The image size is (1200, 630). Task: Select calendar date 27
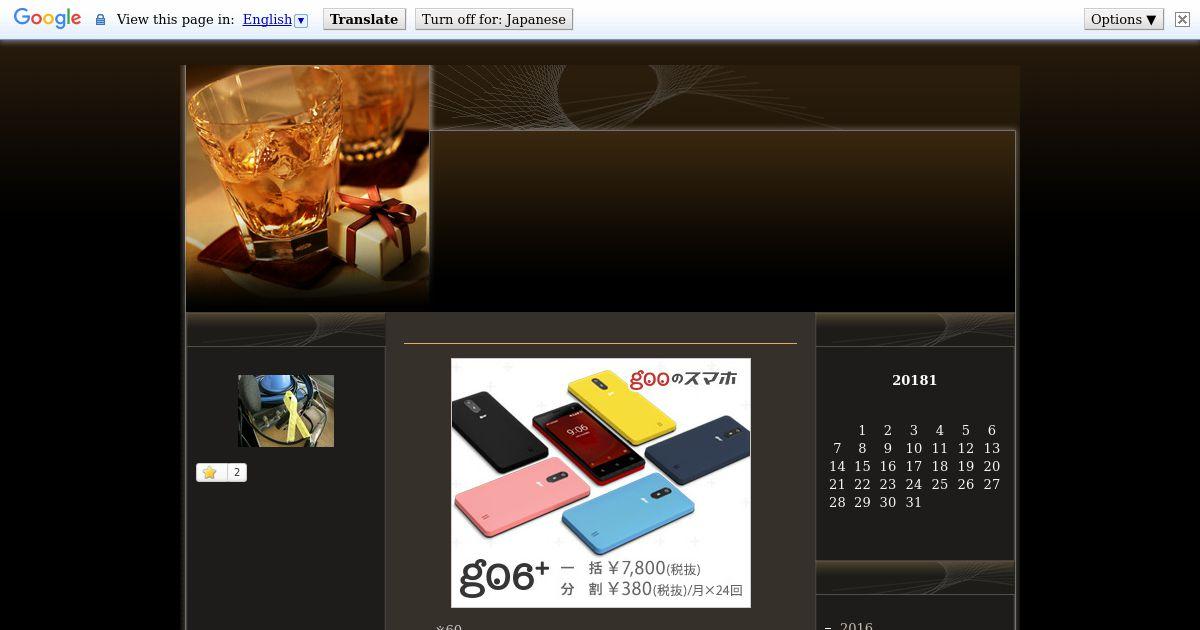(x=992, y=484)
